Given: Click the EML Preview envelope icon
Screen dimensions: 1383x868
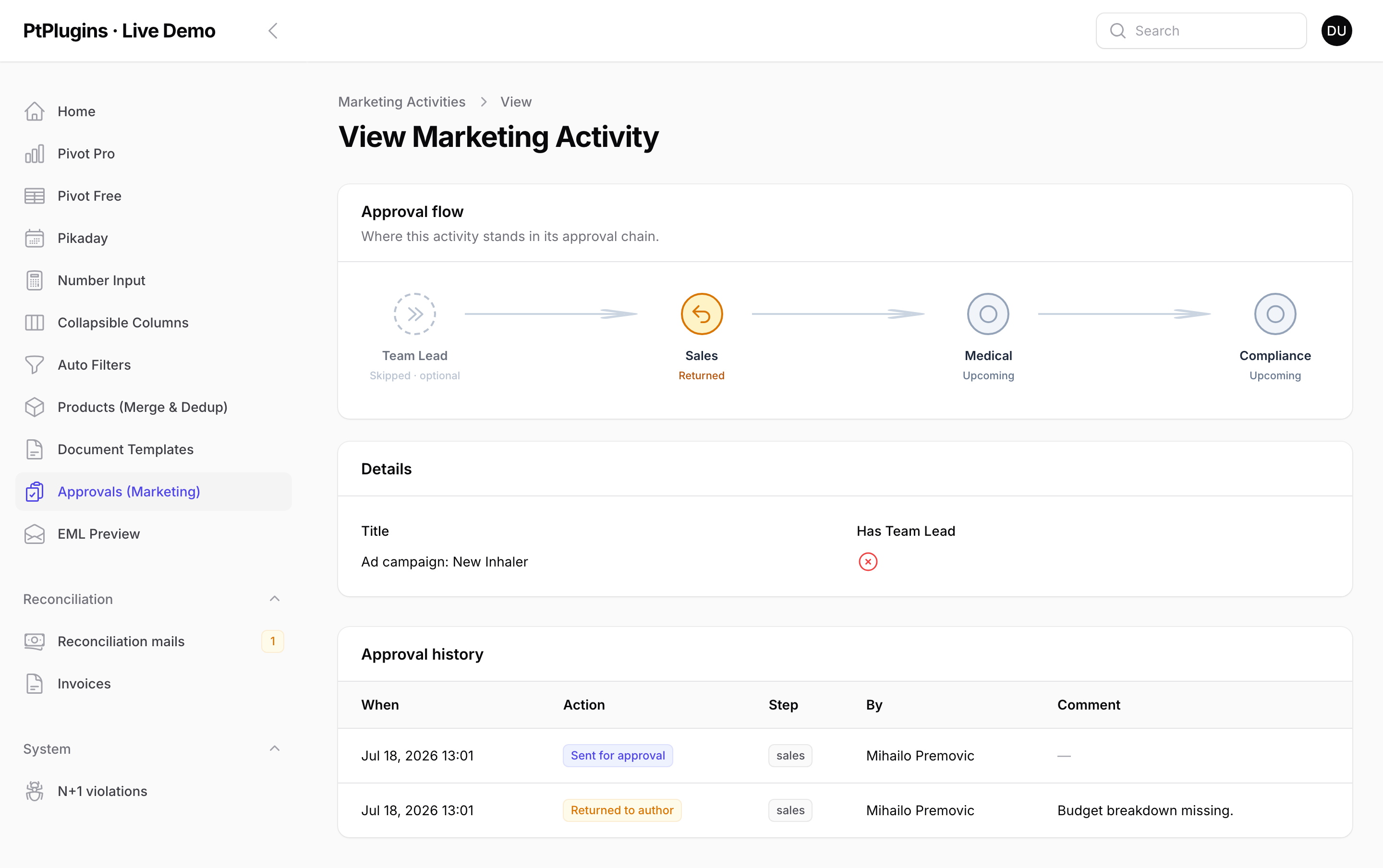Looking at the screenshot, I should (35, 534).
